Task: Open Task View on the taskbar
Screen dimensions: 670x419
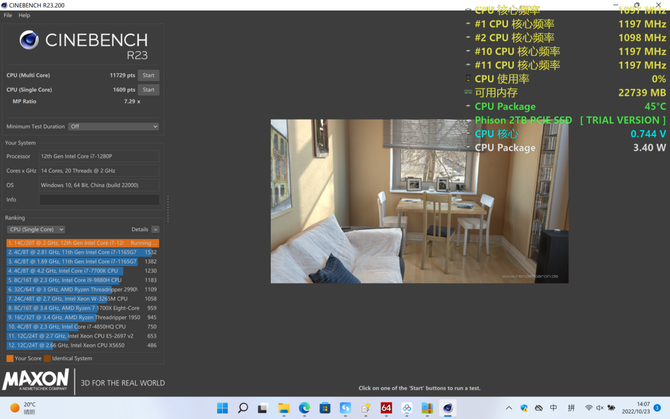Action: pyautogui.click(x=262, y=408)
